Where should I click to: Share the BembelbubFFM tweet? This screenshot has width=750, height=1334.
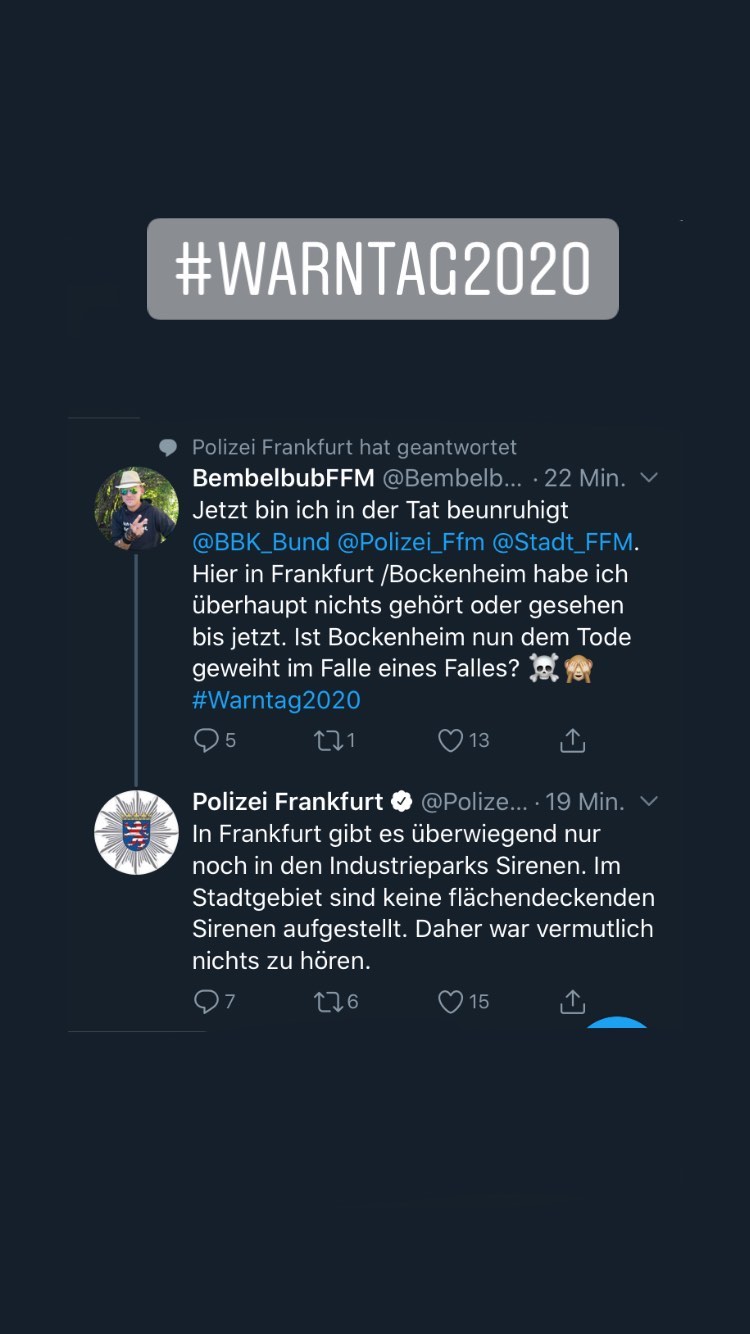[x=572, y=740]
